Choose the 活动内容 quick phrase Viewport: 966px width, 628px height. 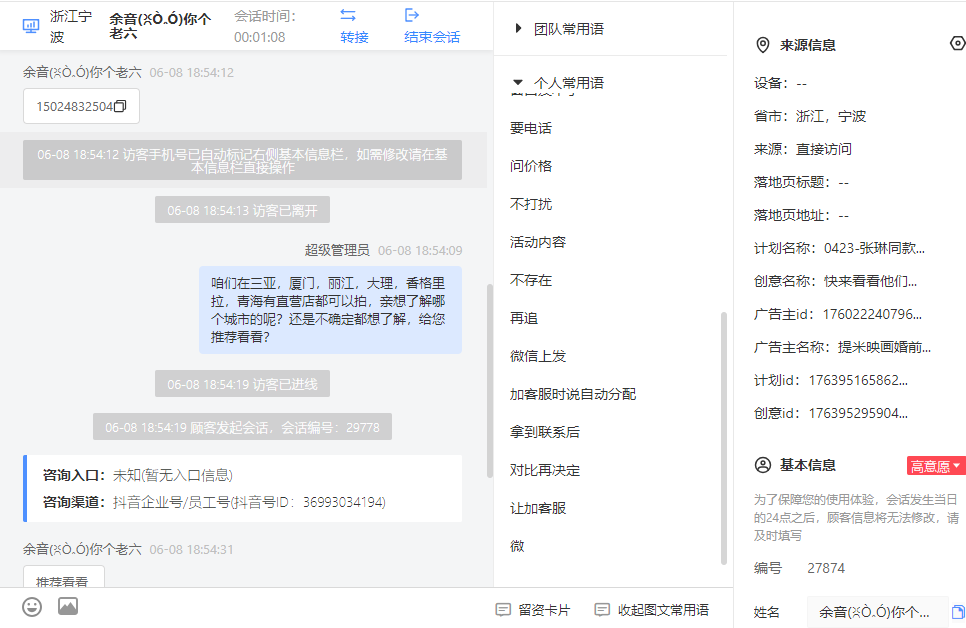[538, 242]
